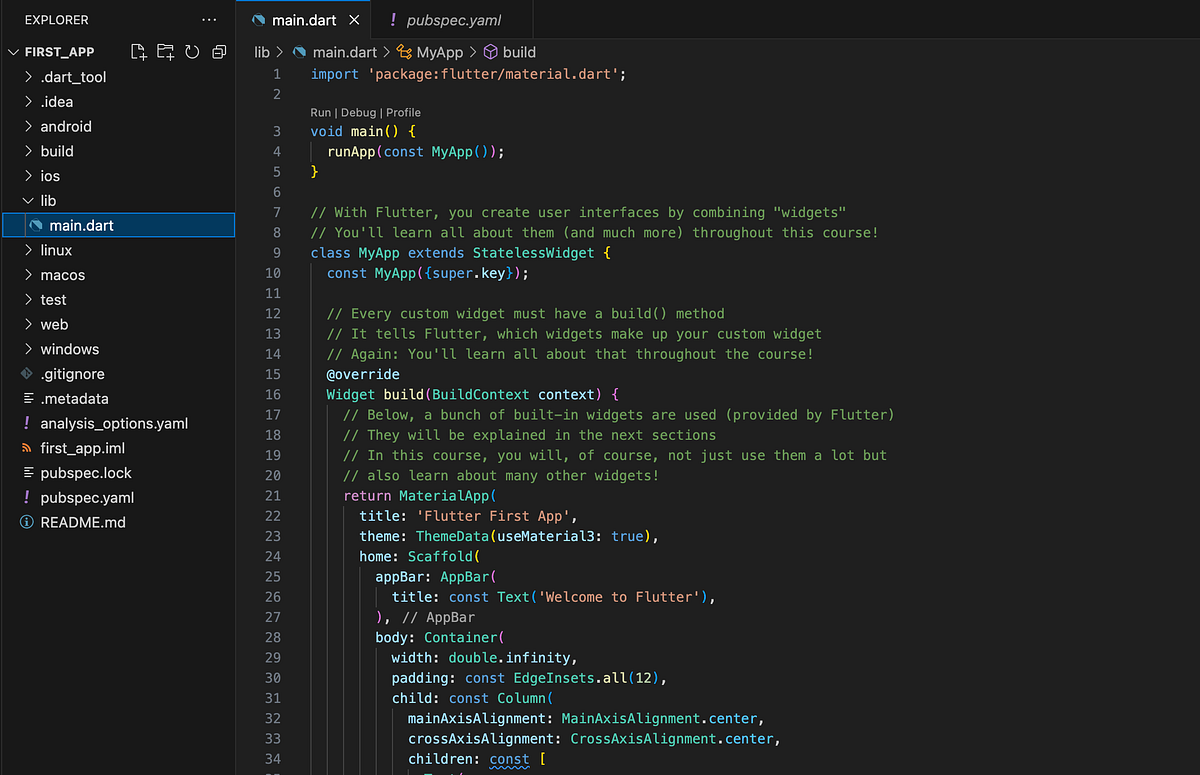Screen dimensions: 1200x775
Task: Click the Run code lens above main()
Action: [320, 112]
